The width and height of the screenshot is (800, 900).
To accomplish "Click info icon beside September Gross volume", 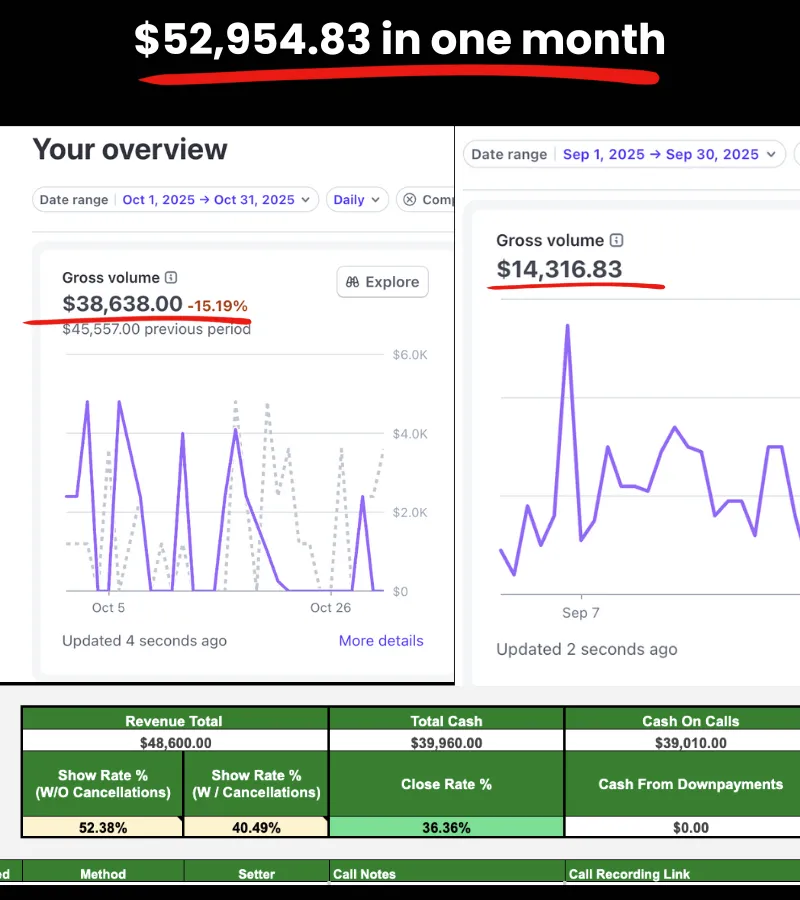I will (x=616, y=240).
